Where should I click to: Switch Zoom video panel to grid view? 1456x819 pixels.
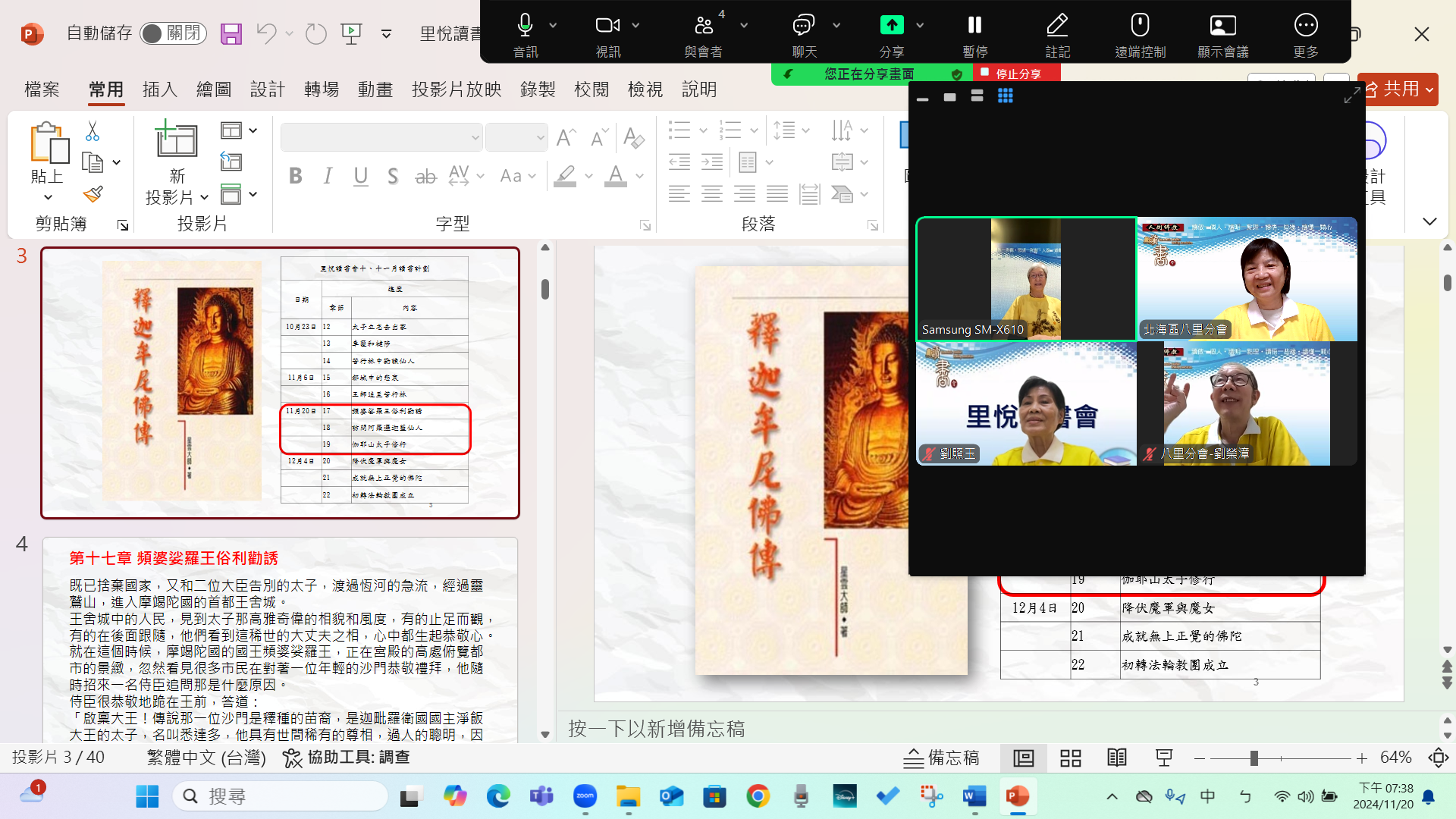tap(1005, 96)
